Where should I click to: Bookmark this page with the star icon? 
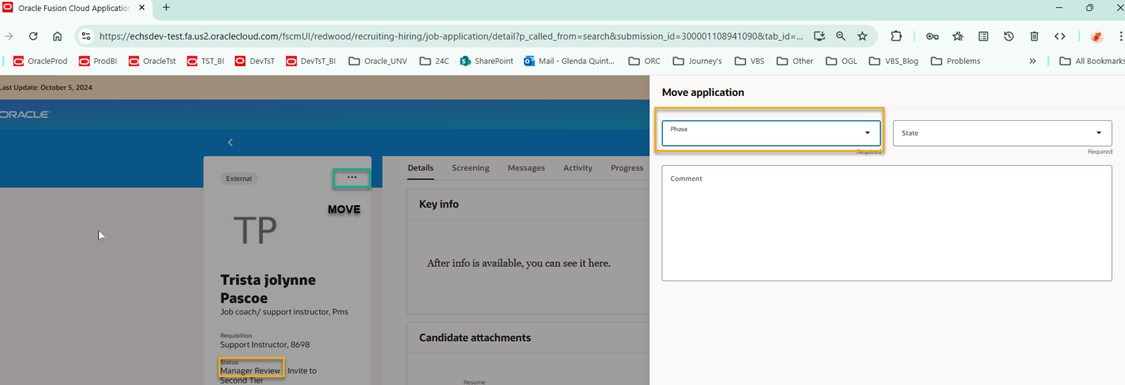tap(862, 36)
